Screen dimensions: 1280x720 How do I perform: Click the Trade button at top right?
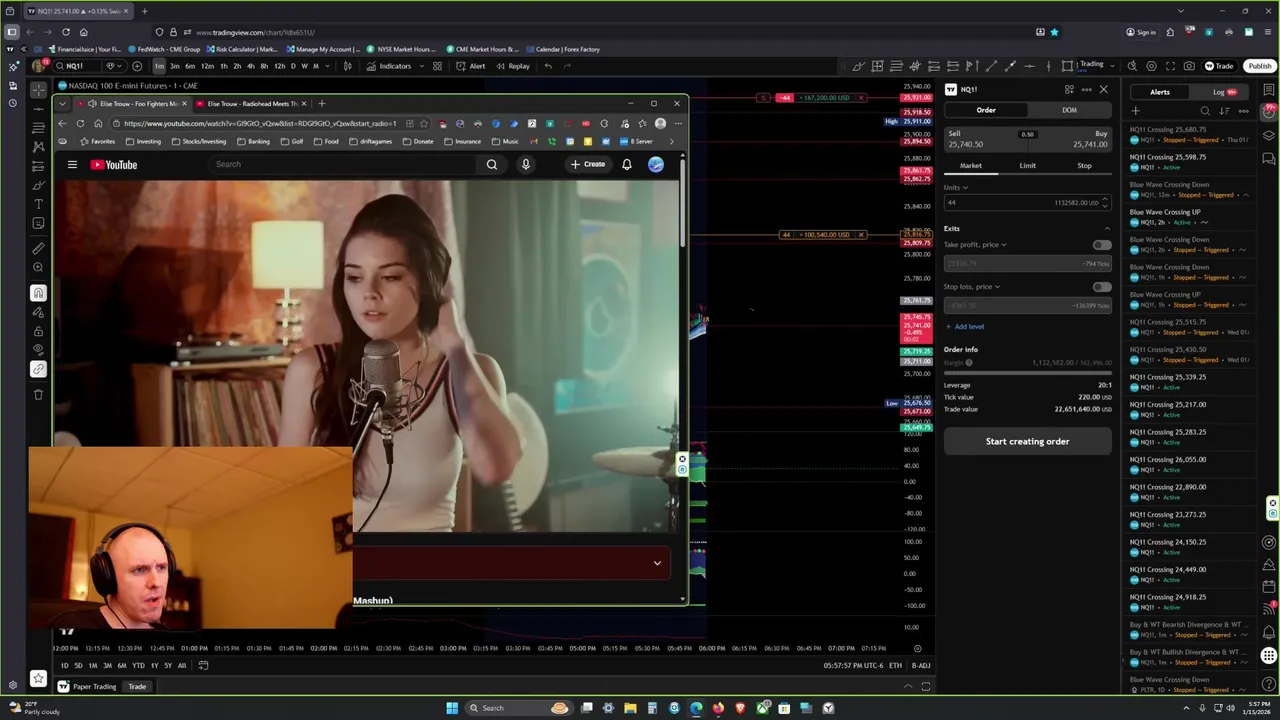point(1219,66)
